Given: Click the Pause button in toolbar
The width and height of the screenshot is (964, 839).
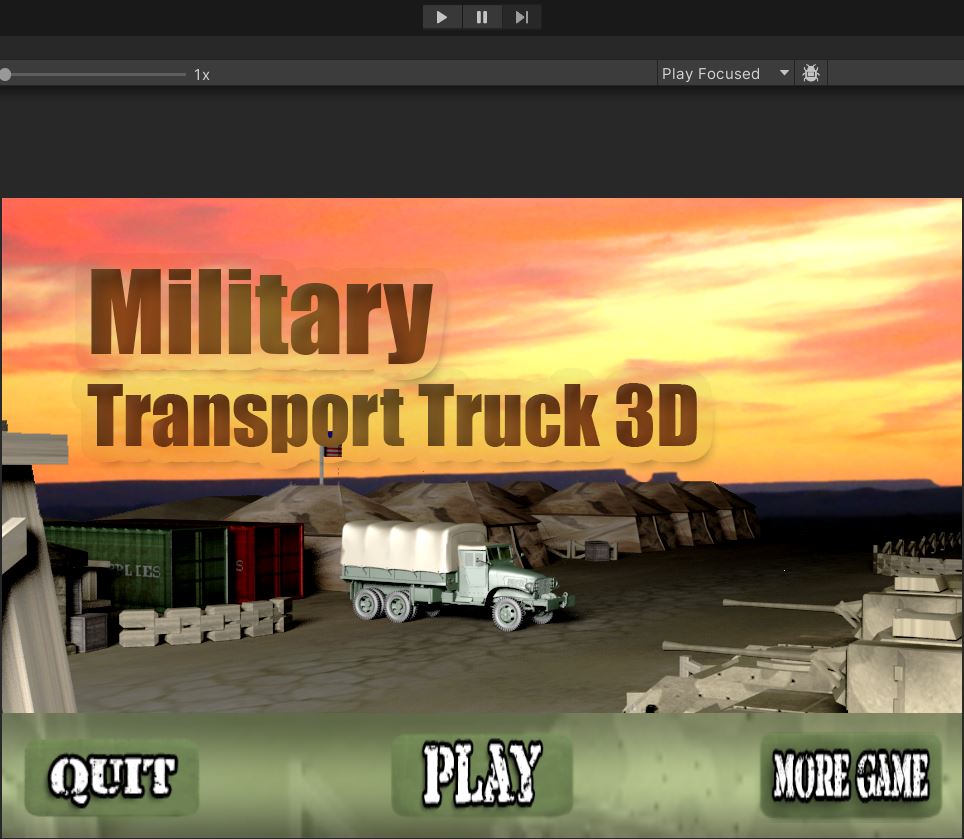Looking at the screenshot, I should (482, 17).
